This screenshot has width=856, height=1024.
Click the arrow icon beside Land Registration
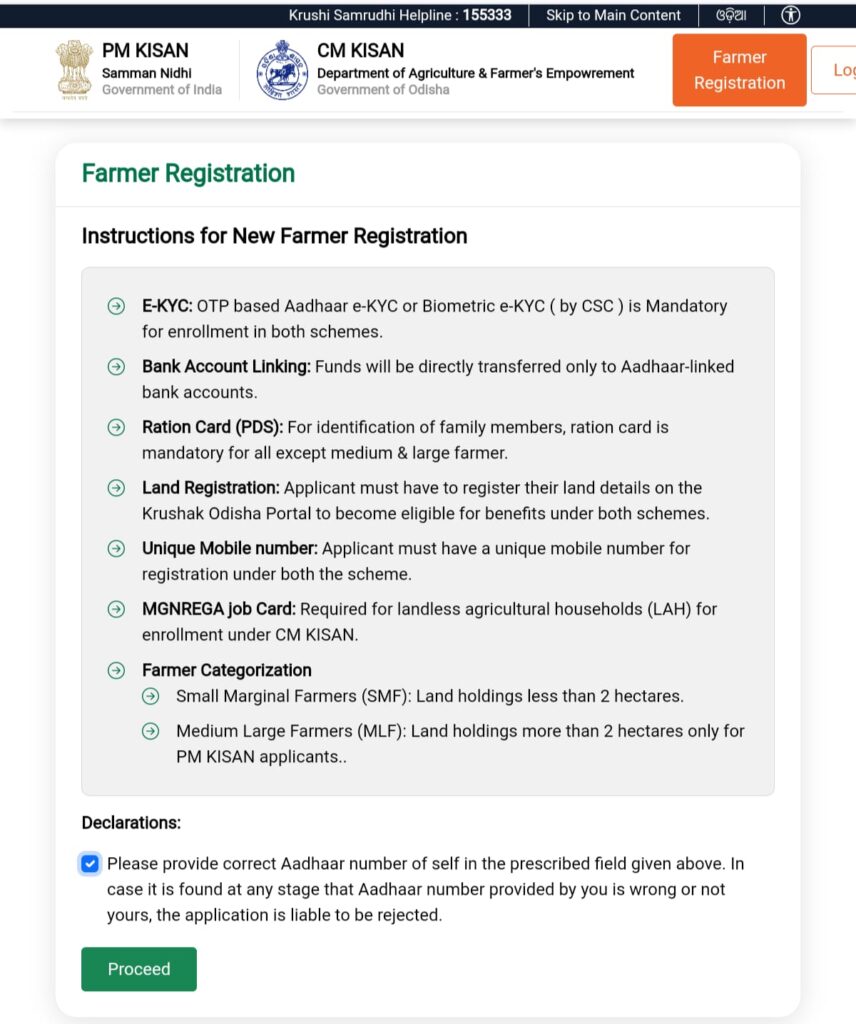click(x=116, y=488)
